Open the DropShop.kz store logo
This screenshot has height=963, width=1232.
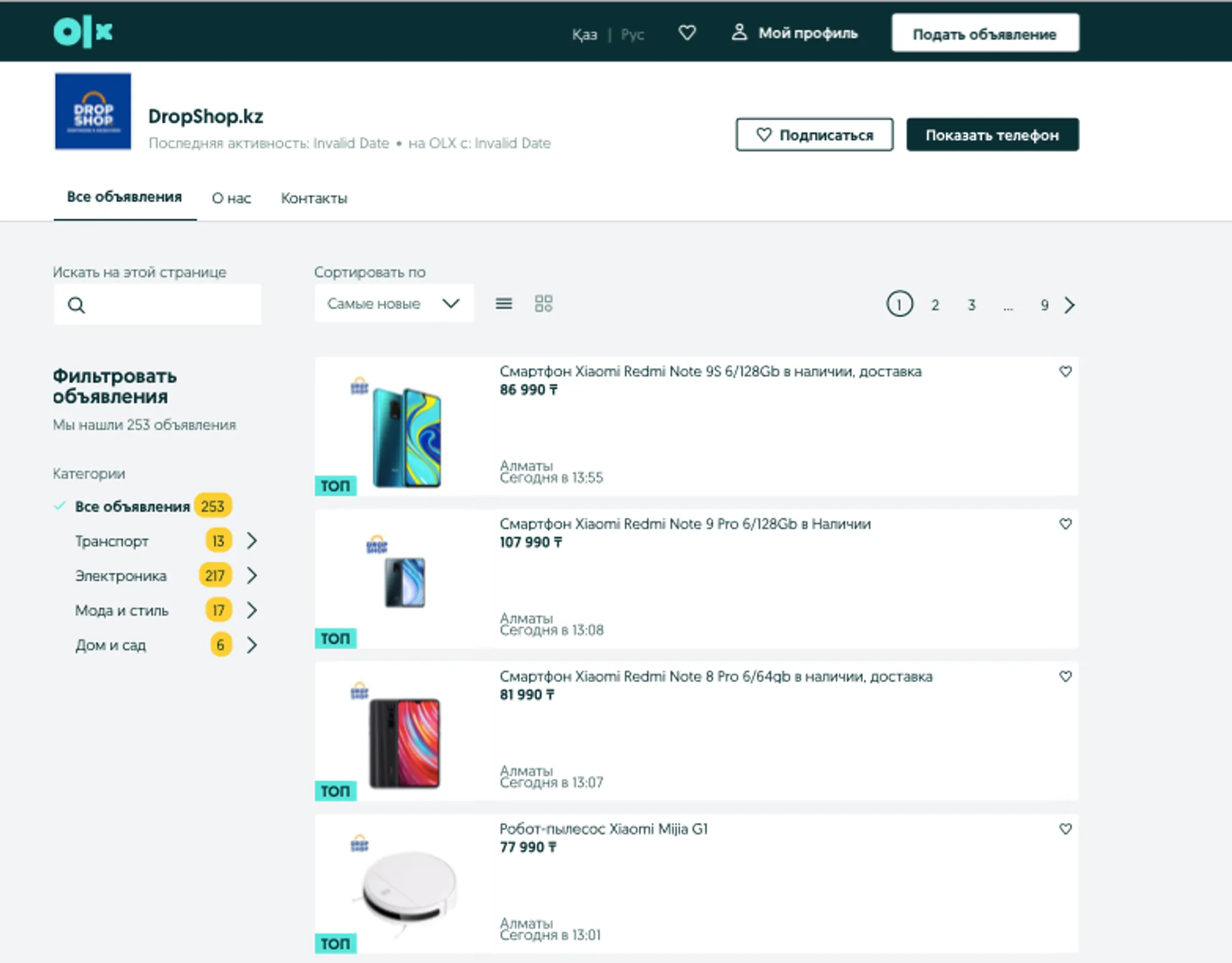point(93,111)
